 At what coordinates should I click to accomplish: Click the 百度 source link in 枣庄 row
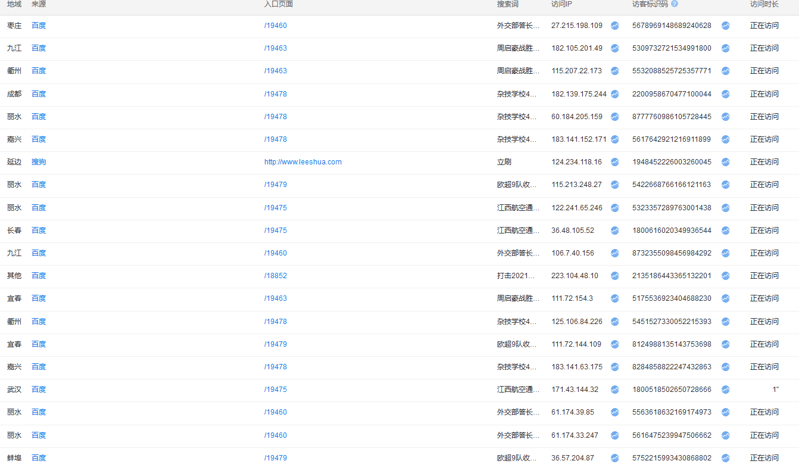tap(38, 26)
